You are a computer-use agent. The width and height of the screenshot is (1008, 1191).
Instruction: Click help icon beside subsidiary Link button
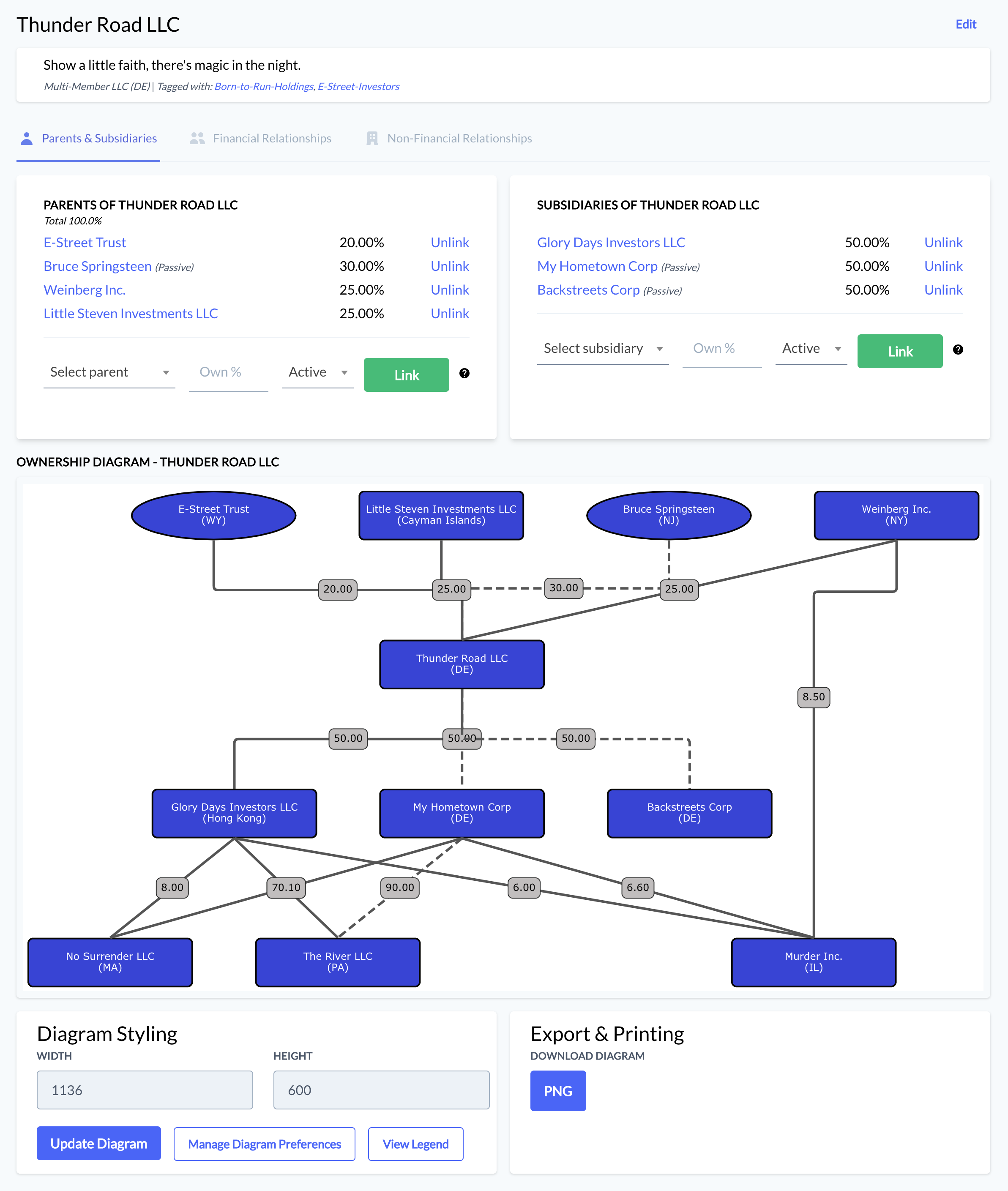click(958, 350)
